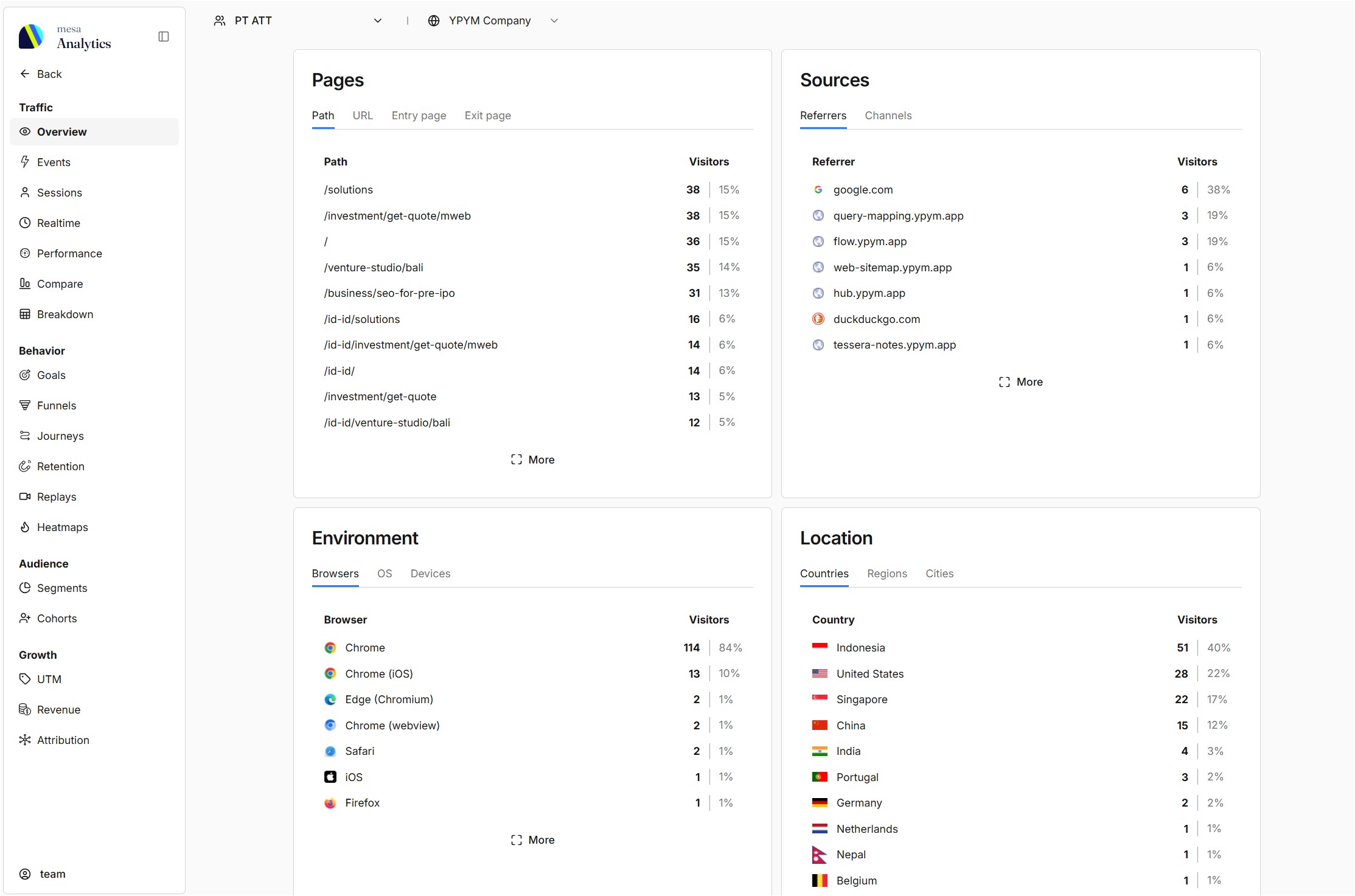Click the Chrome (iOS) browser row
1355x896 pixels.
pos(532,673)
